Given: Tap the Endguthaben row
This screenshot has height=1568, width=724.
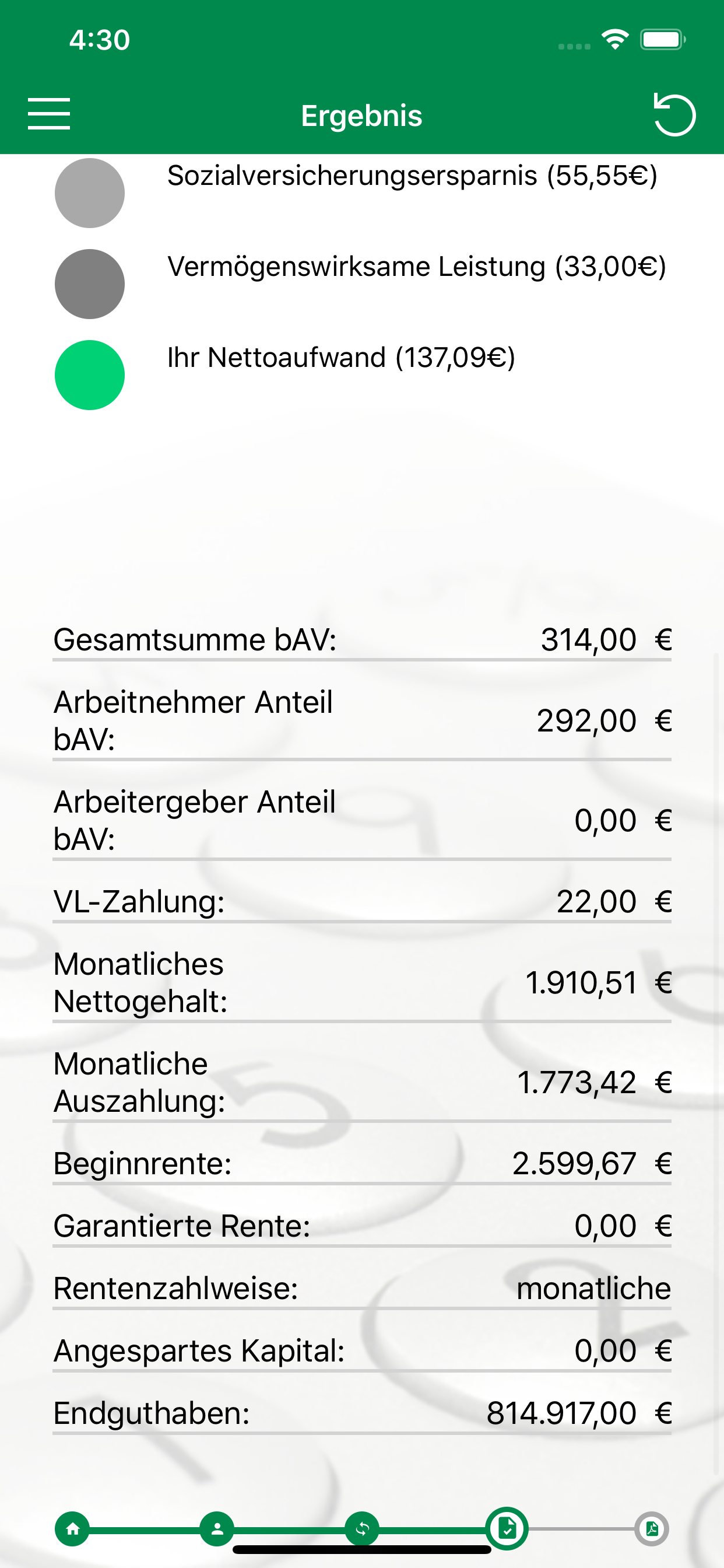Looking at the screenshot, I should pyautogui.click(x=362, y=1413).
